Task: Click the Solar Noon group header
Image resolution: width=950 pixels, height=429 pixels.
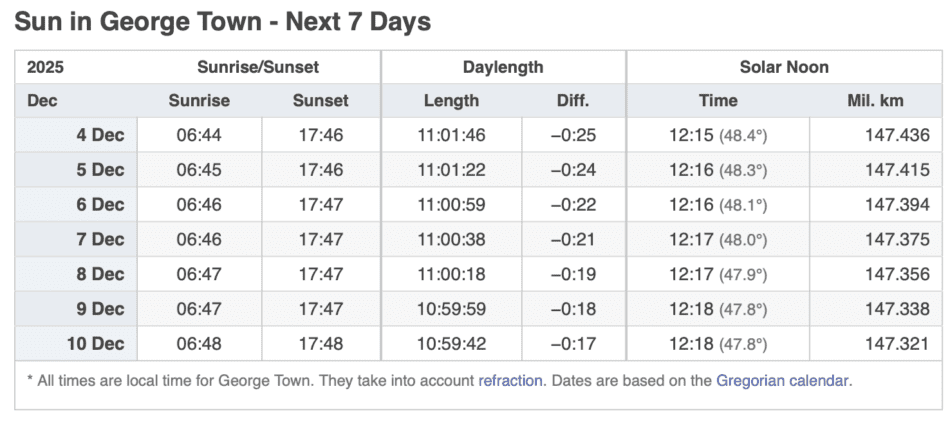Action: [783, 67]
